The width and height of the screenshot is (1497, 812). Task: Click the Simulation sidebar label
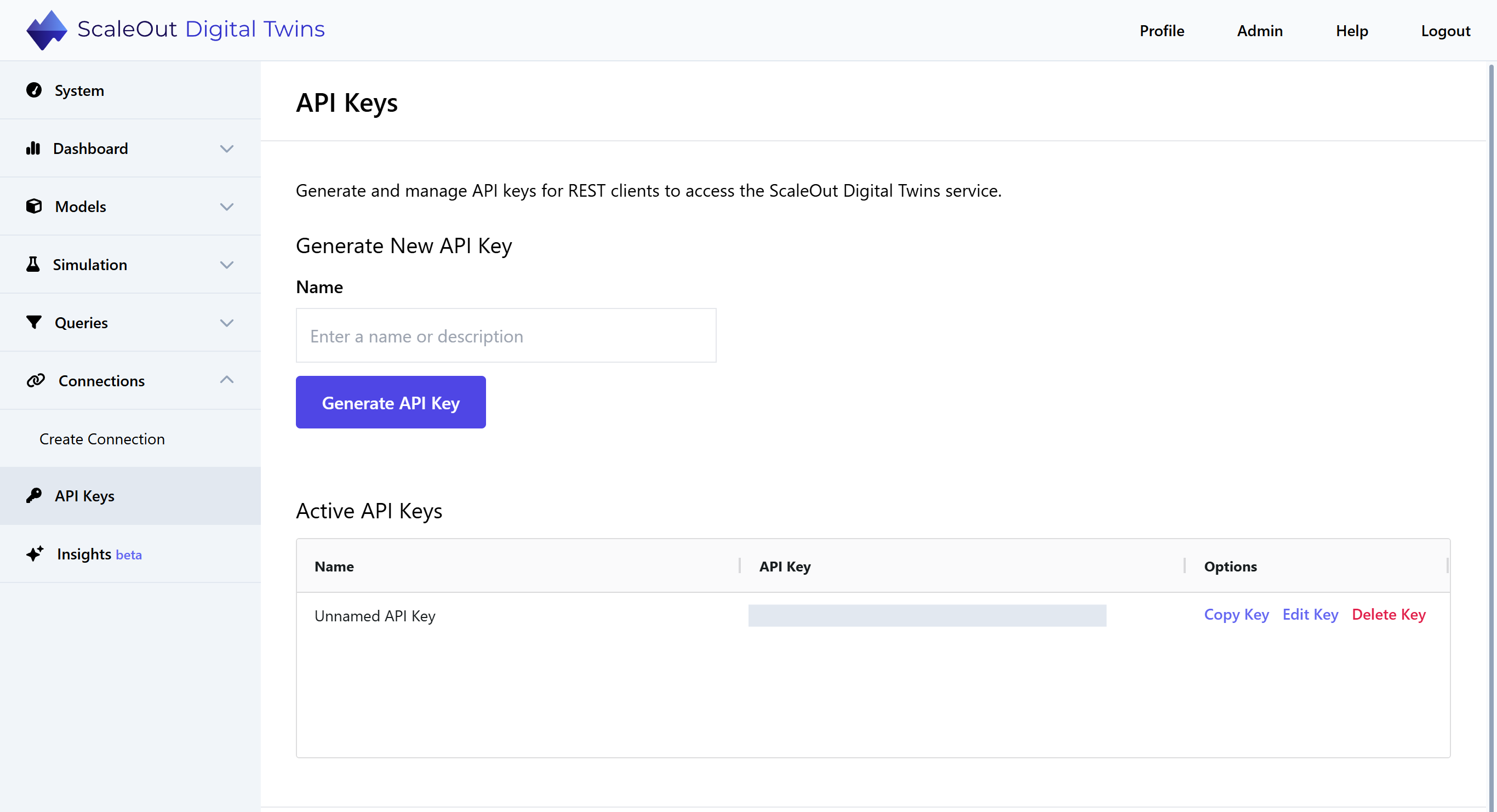90,265
